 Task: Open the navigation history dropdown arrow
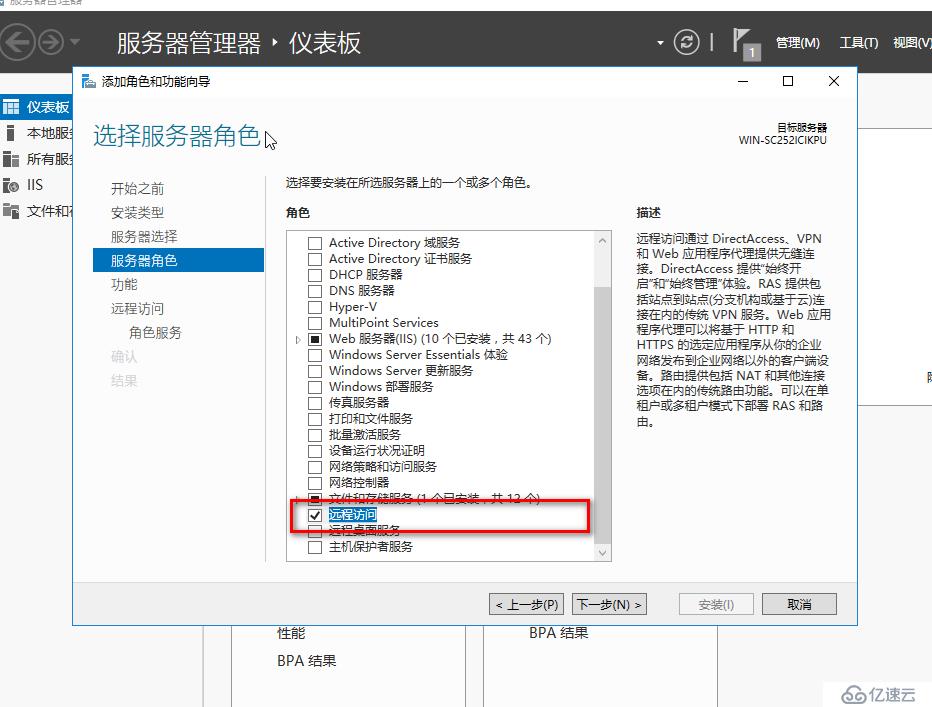[75, 43]
